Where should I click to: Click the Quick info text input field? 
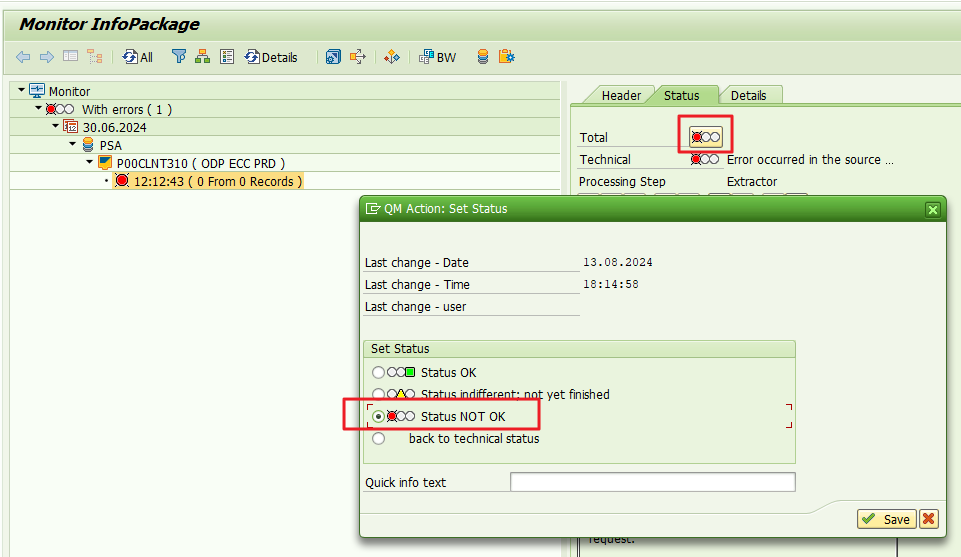[653, 482]
